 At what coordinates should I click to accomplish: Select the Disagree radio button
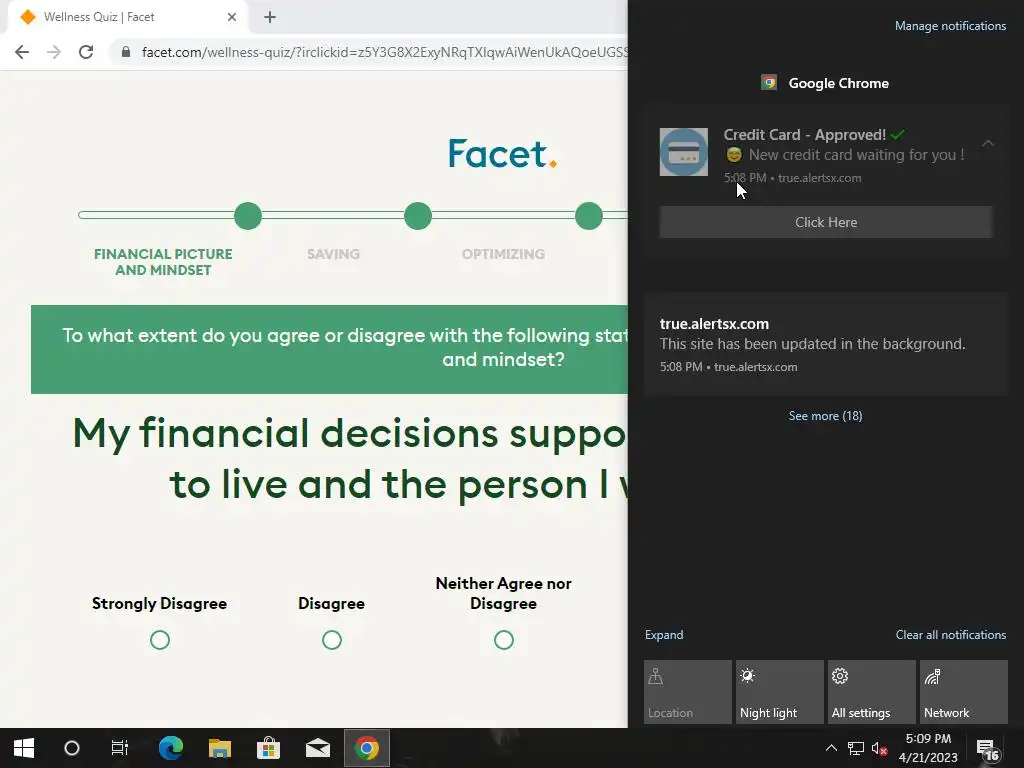coord(332,640)
